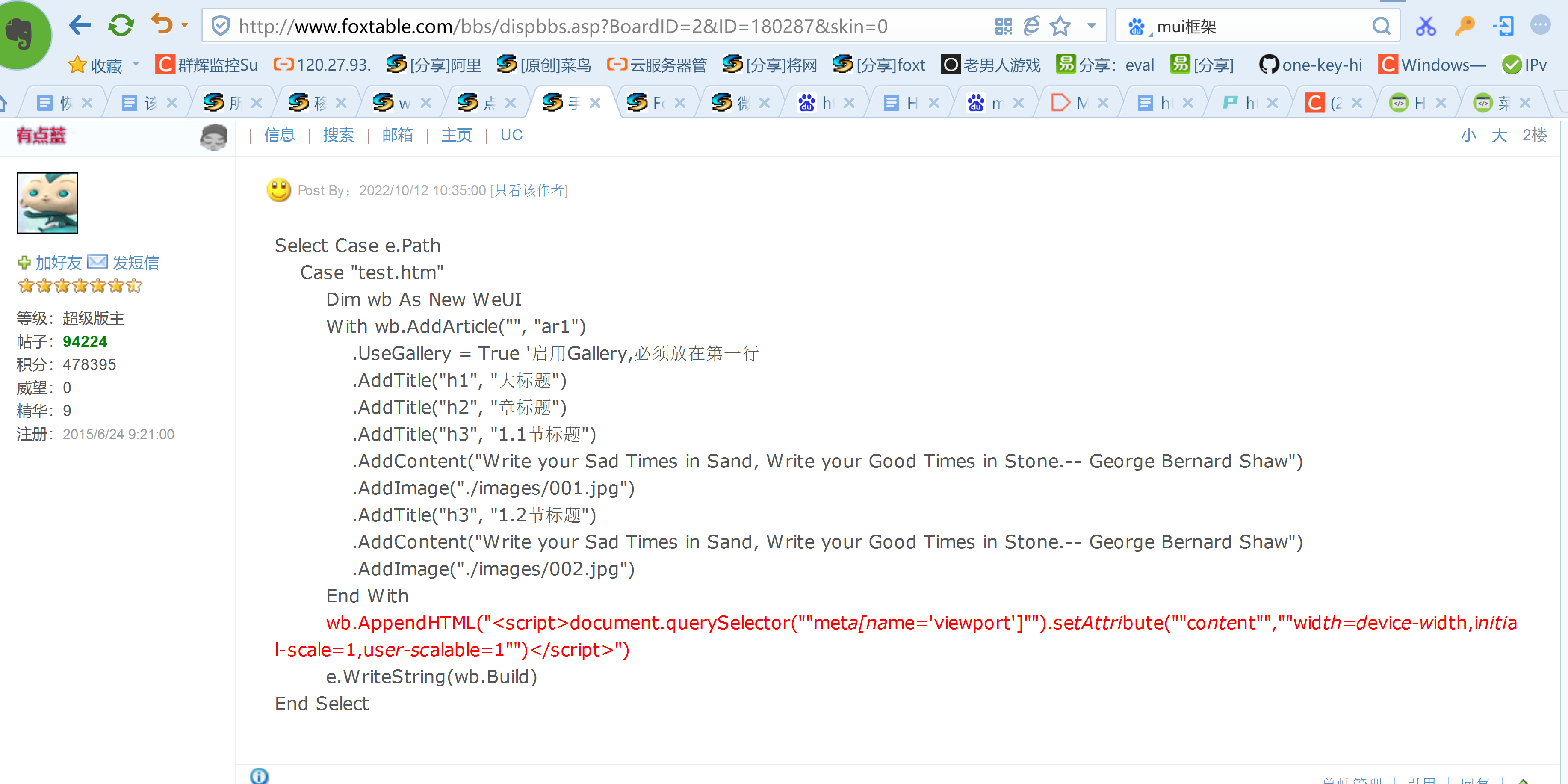This screenshot has height=784, width=1568.
Task: Set font size small with 小
Action: (1469, 135)
